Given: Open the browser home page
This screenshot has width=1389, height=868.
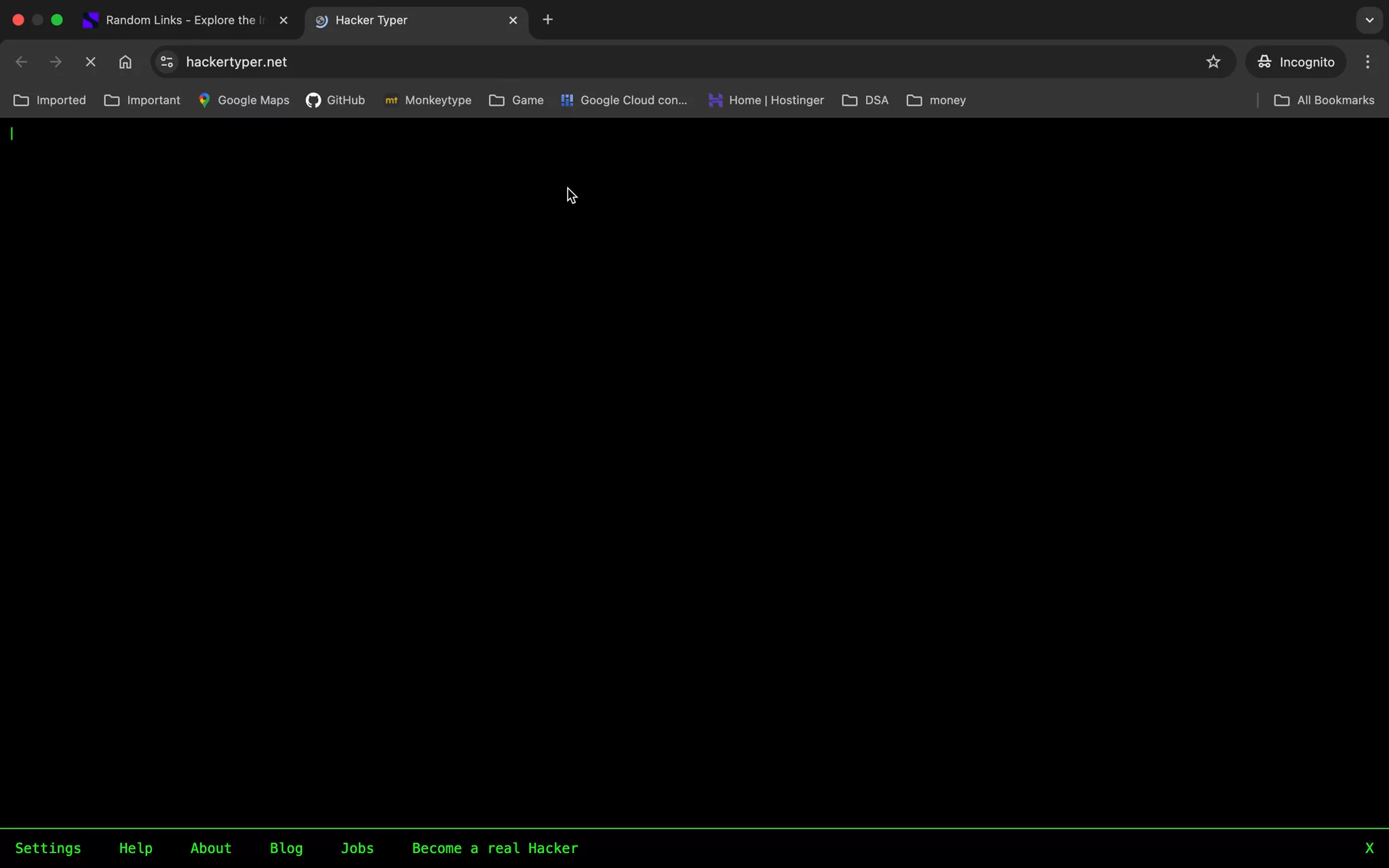Looking at the screenshot, I should coord(125,62).
